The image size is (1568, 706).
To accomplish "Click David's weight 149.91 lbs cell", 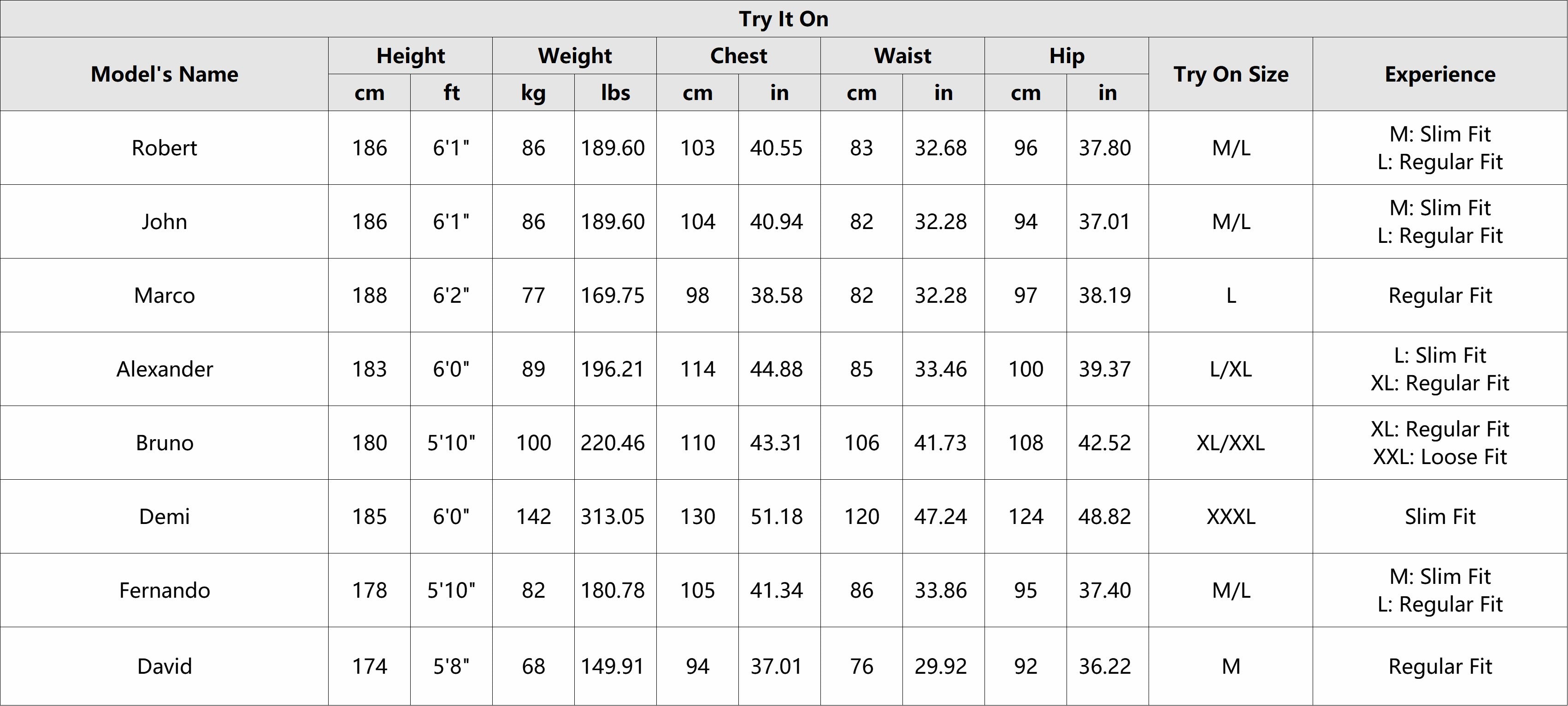I will click(613, 666).
